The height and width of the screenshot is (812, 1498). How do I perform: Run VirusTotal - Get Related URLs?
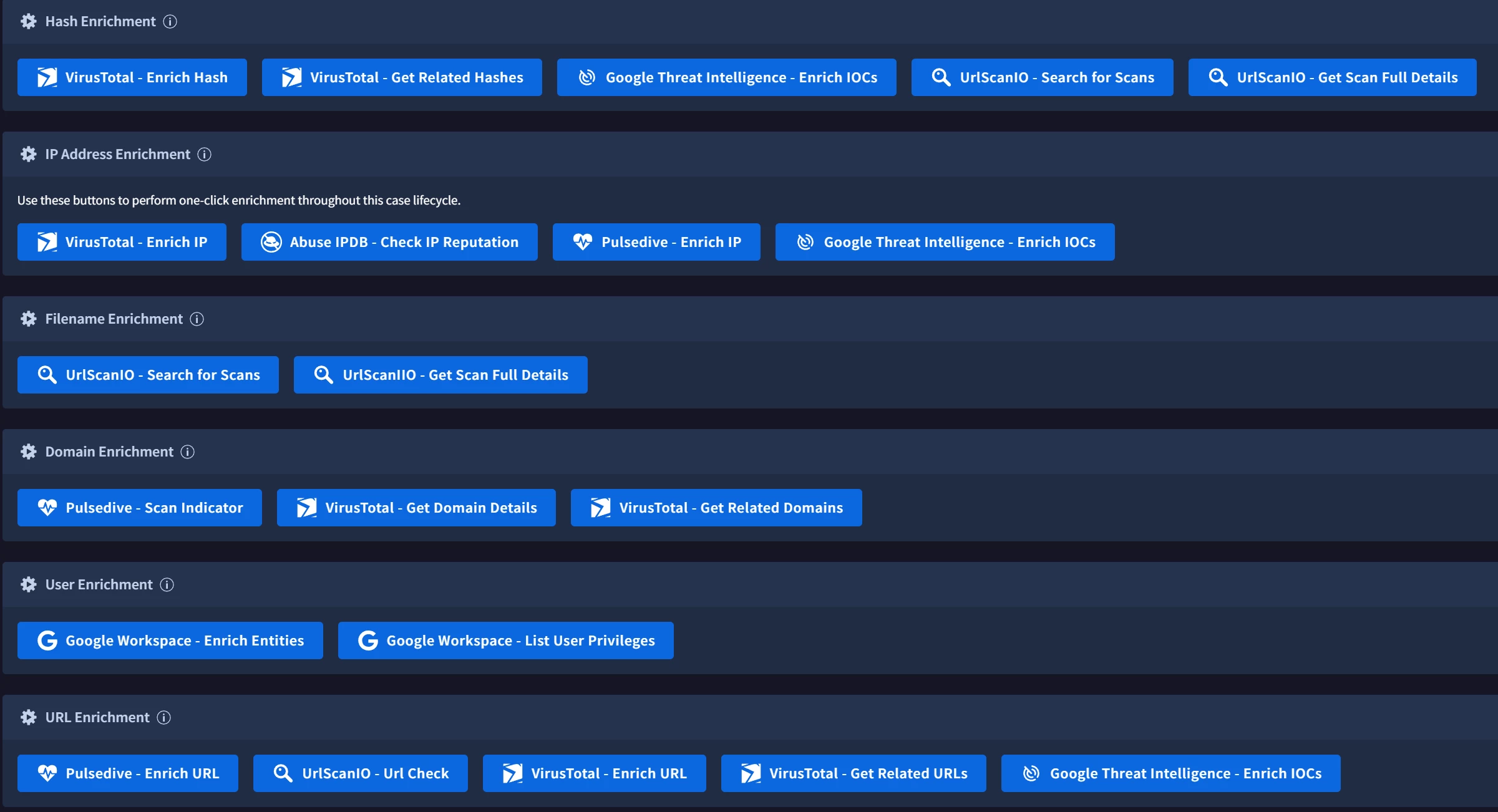pos(854,773)
